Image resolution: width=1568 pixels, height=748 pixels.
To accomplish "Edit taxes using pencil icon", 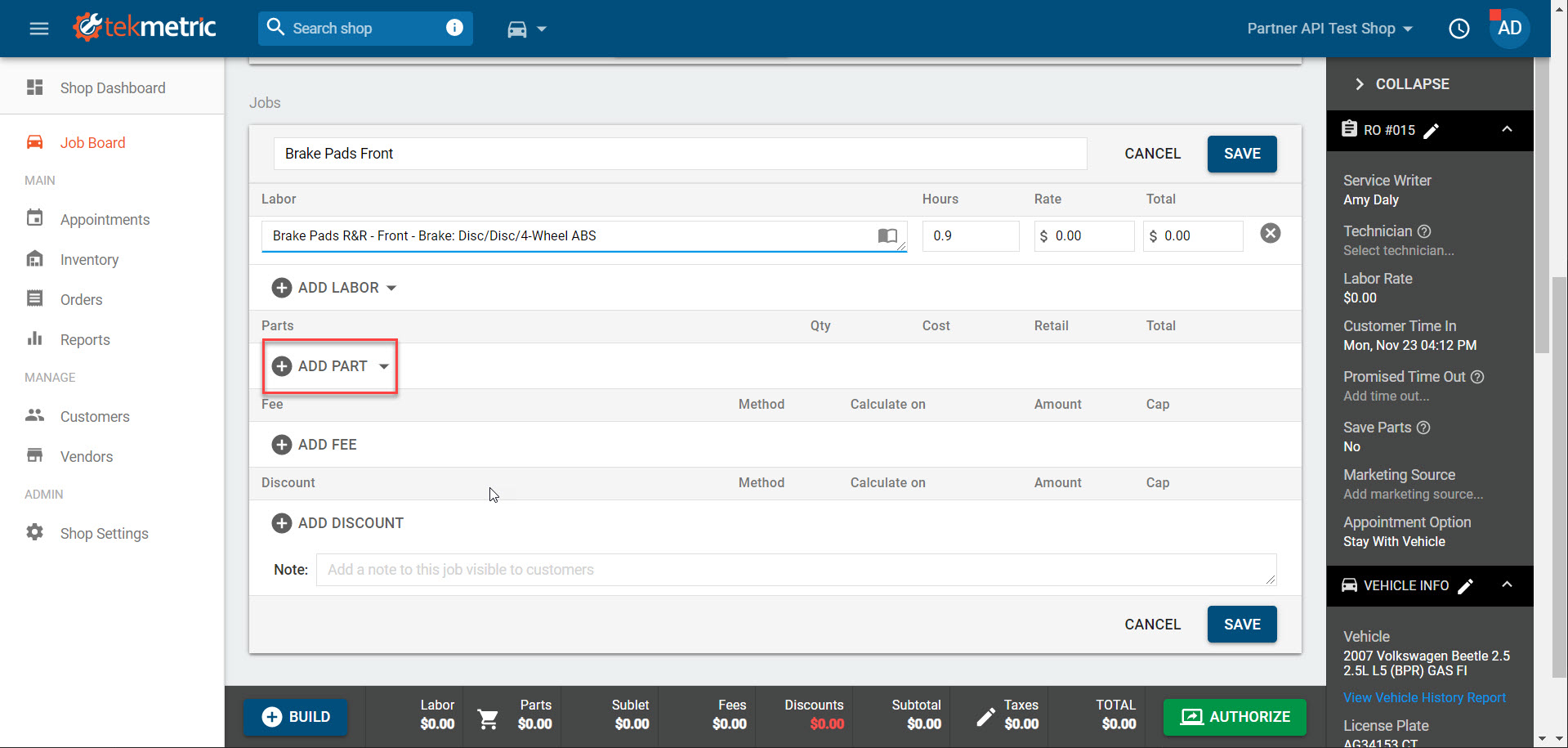I will pyautogui.click(x=985, y=717).
